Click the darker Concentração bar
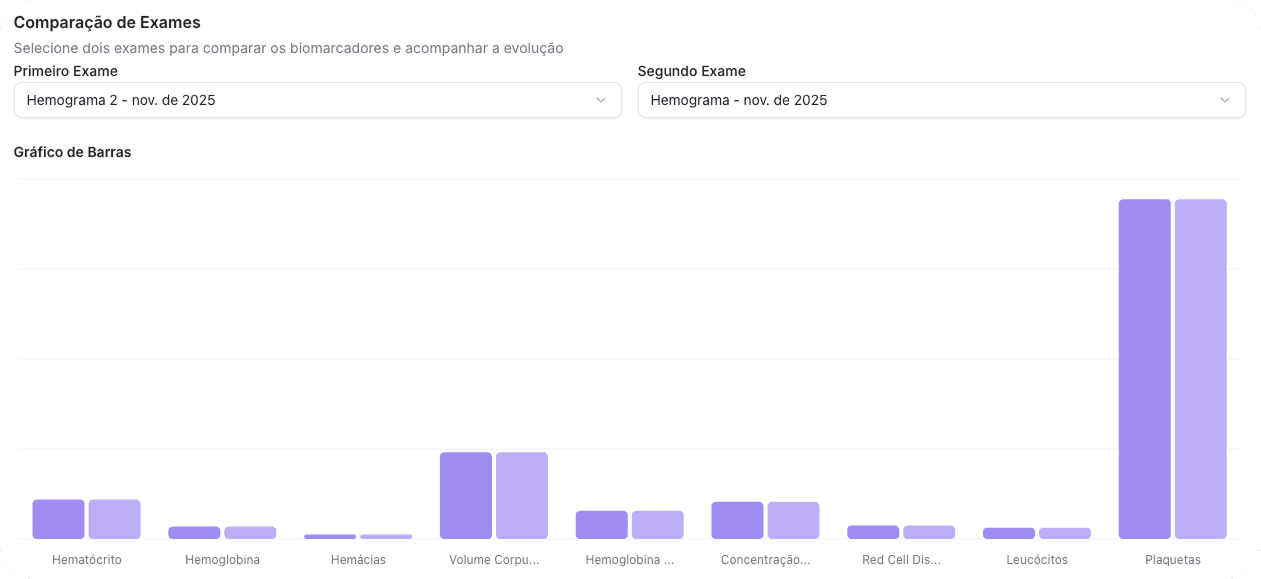Viewport: 1261px width, 579px height. click(737, 520)
